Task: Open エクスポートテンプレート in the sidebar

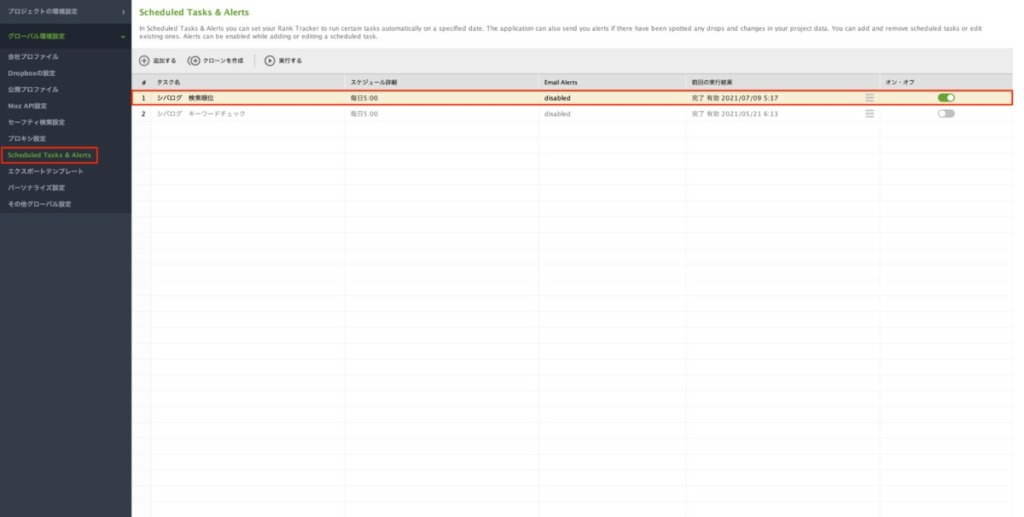Action: pos(46,171)
